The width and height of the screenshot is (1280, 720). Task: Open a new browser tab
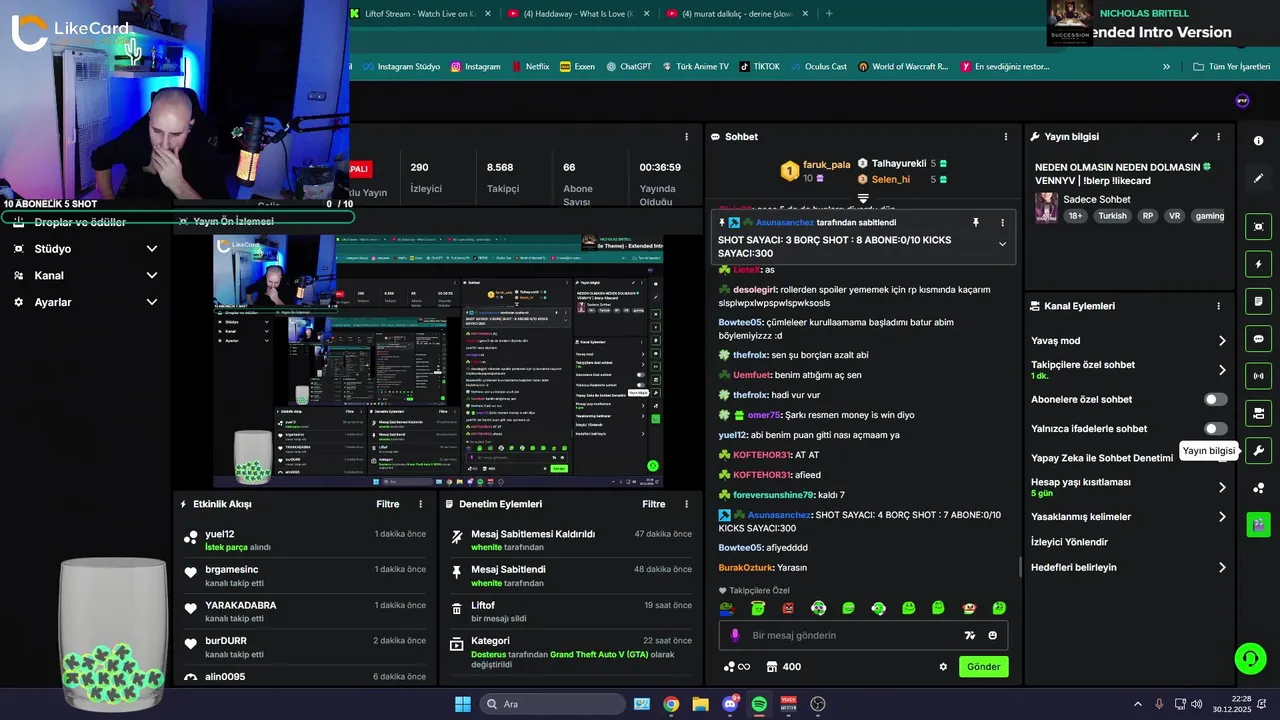pyautogui.click(x=829, y=13)
